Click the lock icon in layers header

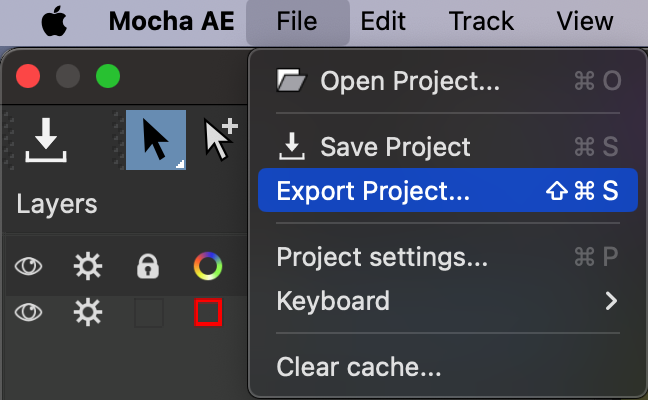tap(148, 267)
